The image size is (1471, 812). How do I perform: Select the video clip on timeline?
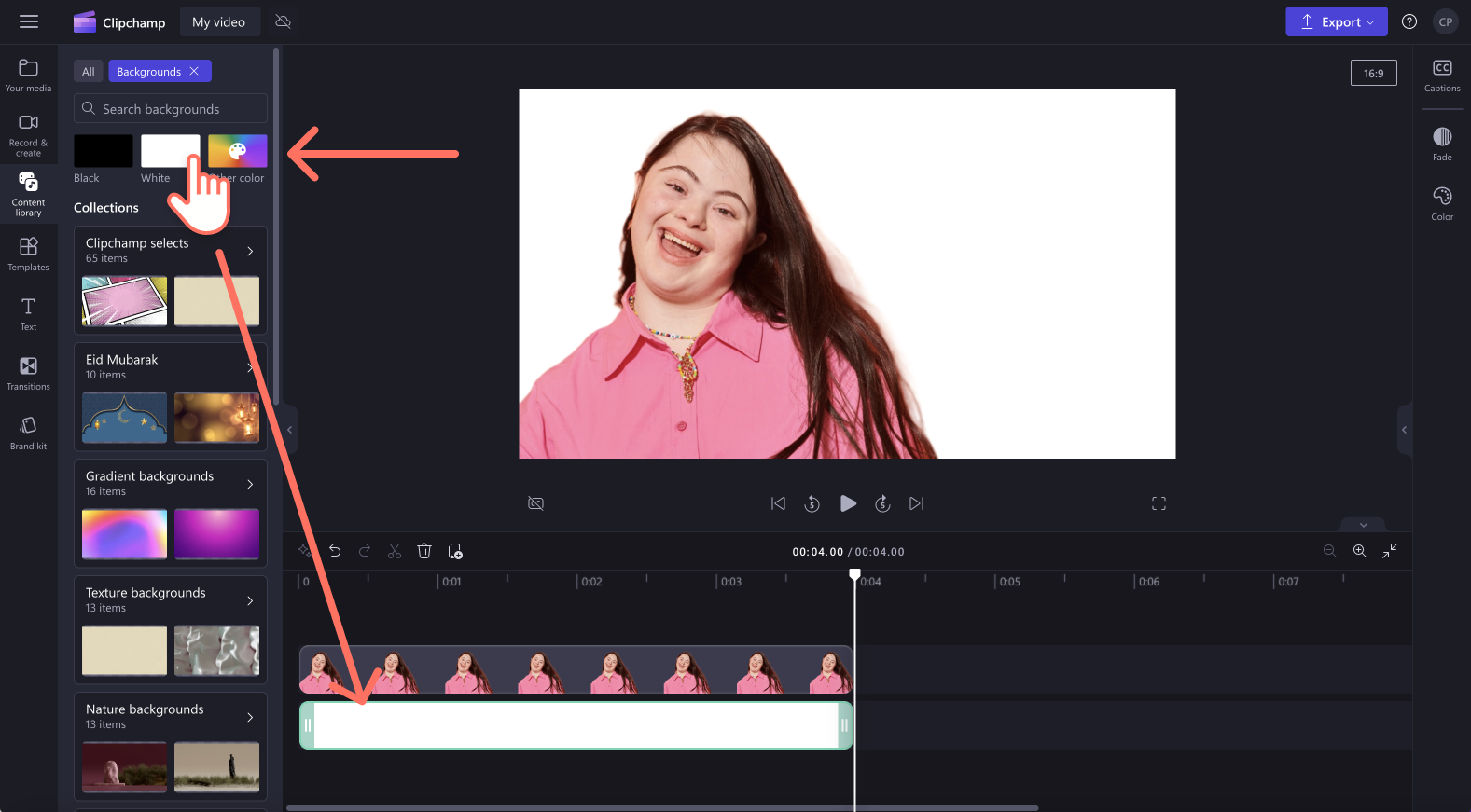(576, 669)
